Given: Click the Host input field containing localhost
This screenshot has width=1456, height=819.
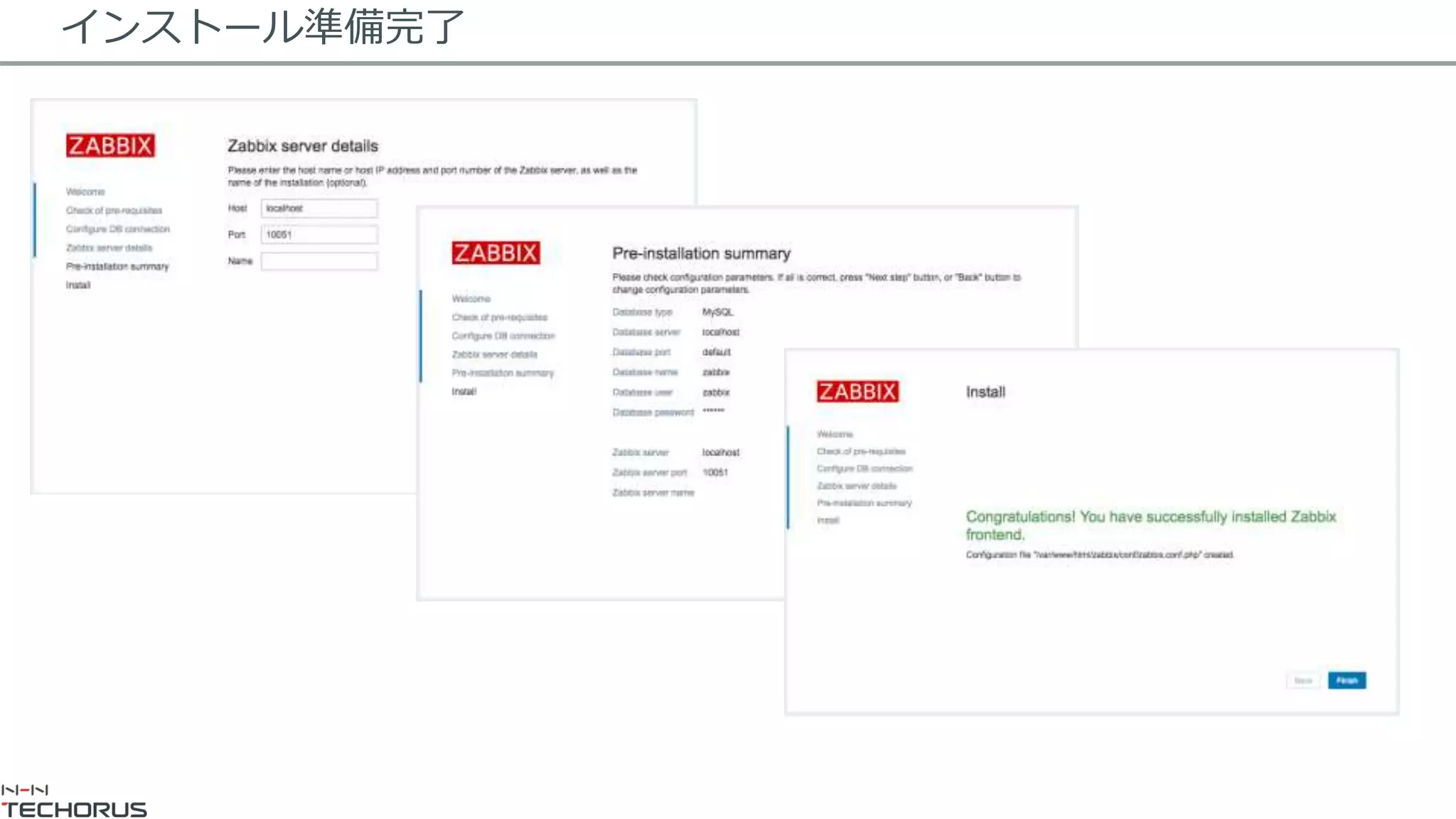Looking at the screenshot, I should tap(318, 208).
